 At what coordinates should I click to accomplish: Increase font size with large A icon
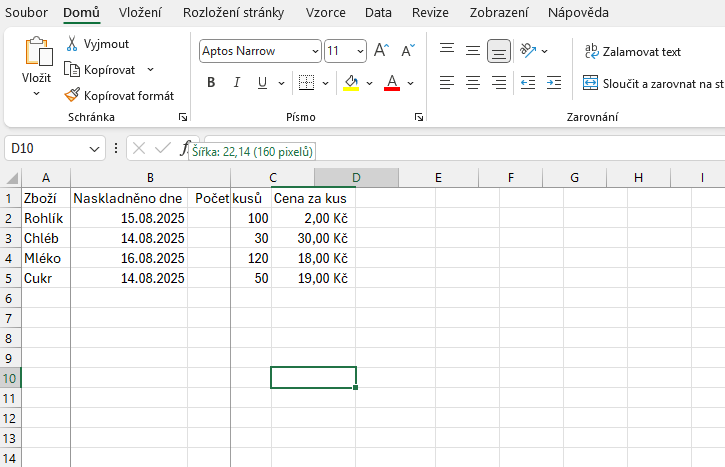click(x=381, y=50)
